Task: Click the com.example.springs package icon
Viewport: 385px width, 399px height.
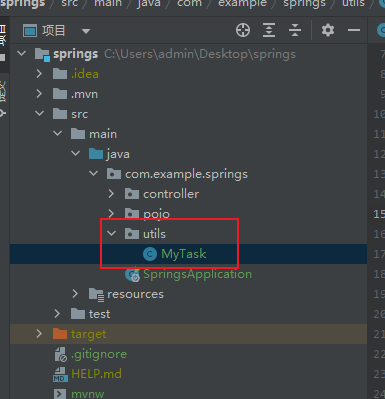Action: tap(114, 174)
